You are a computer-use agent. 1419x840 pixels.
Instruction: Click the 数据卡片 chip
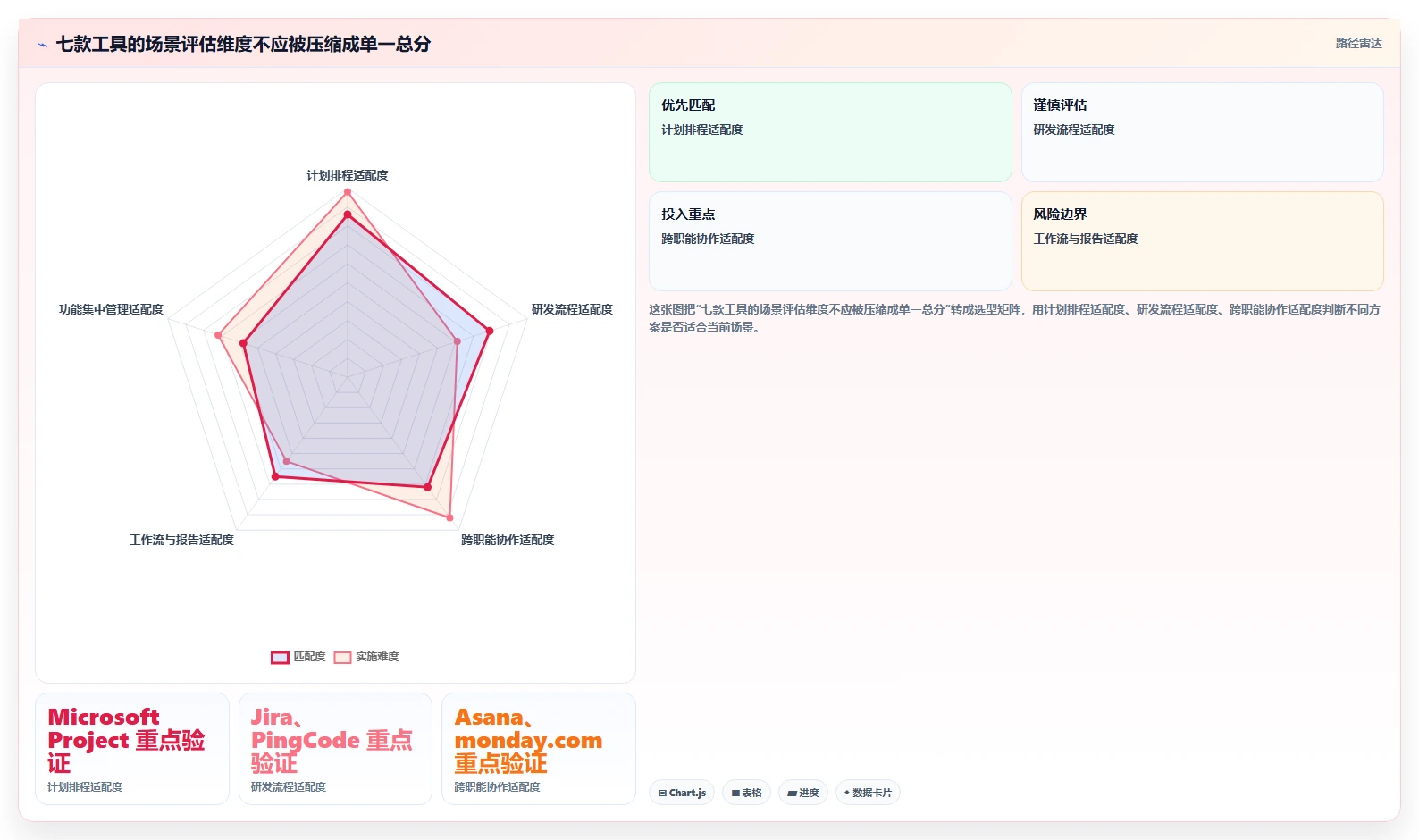coord(868,793)
